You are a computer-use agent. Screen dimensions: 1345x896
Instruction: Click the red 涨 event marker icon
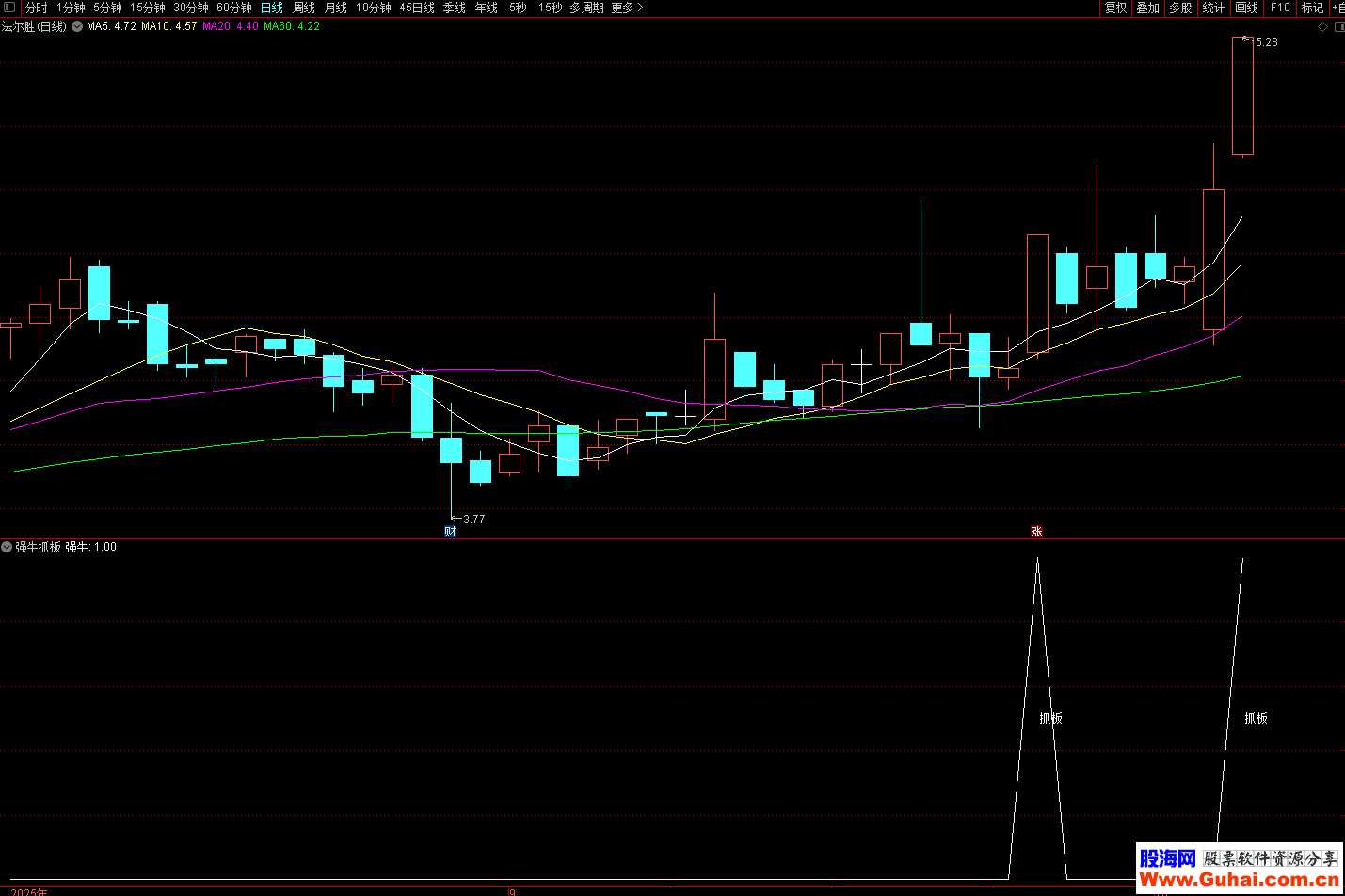[x=1036, y=532]
